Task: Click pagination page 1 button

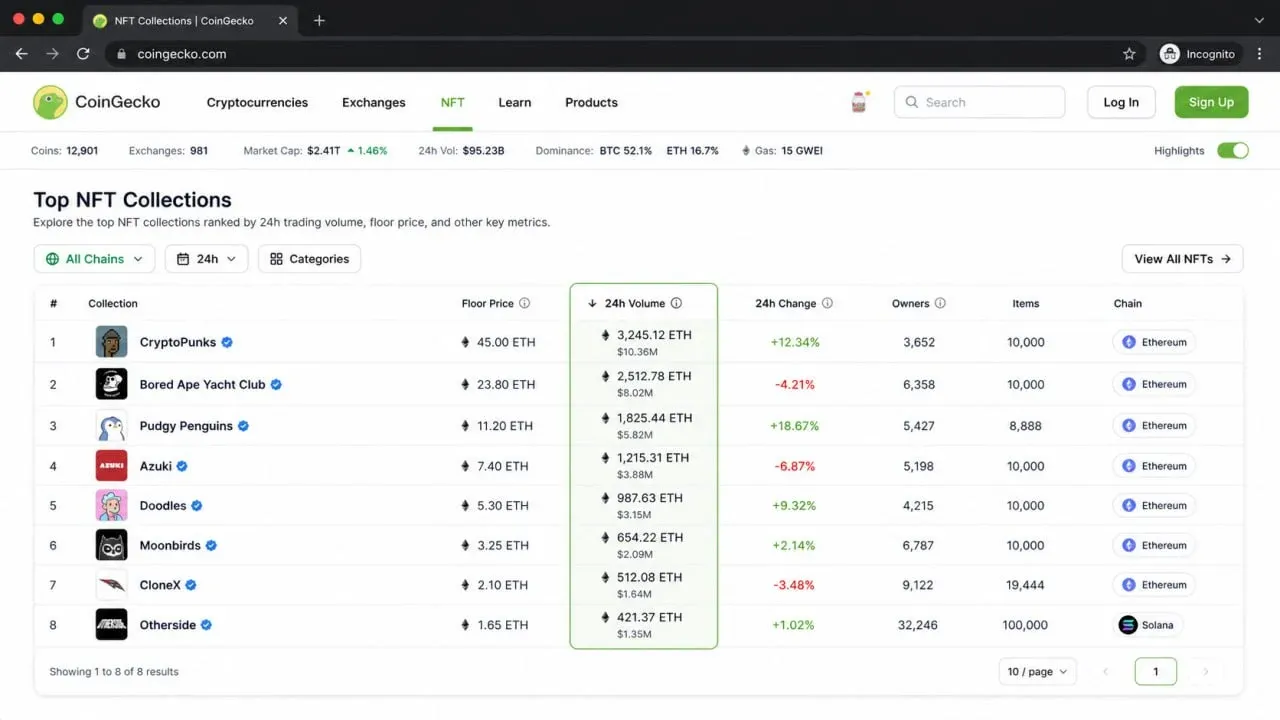Action: point(1156,672)
